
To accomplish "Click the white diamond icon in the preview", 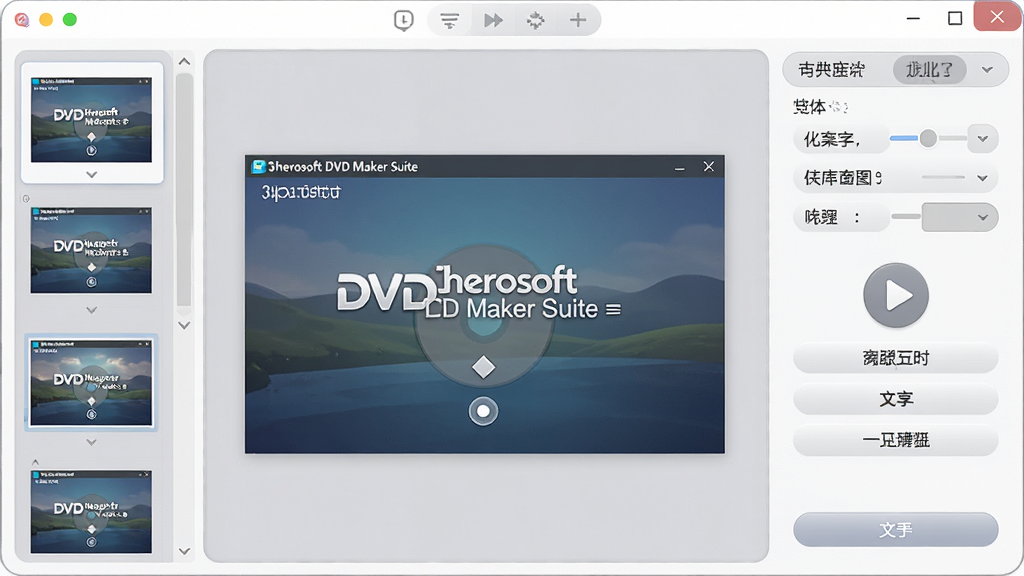I will (483, 367).
